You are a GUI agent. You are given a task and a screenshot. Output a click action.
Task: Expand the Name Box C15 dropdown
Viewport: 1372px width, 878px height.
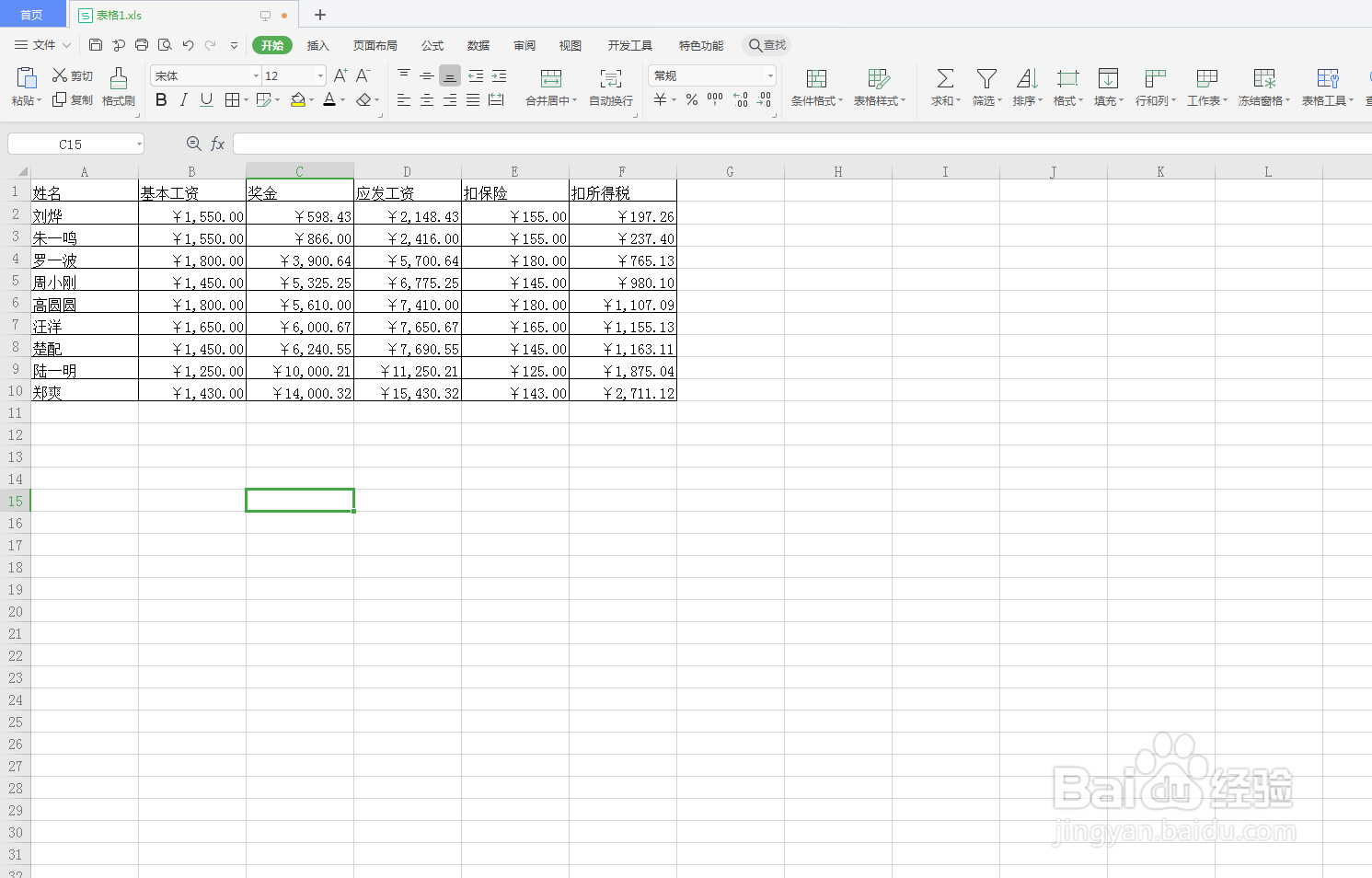coord(139,144)
